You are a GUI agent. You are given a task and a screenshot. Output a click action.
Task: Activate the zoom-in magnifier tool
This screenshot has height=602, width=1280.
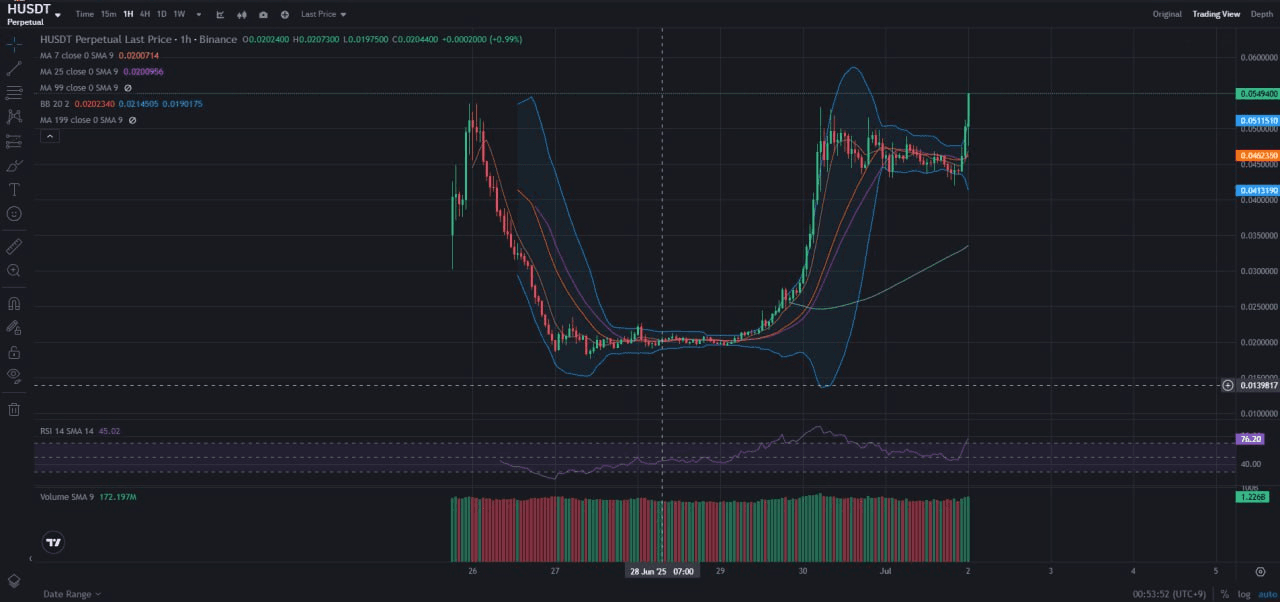(x=14, y=270)
